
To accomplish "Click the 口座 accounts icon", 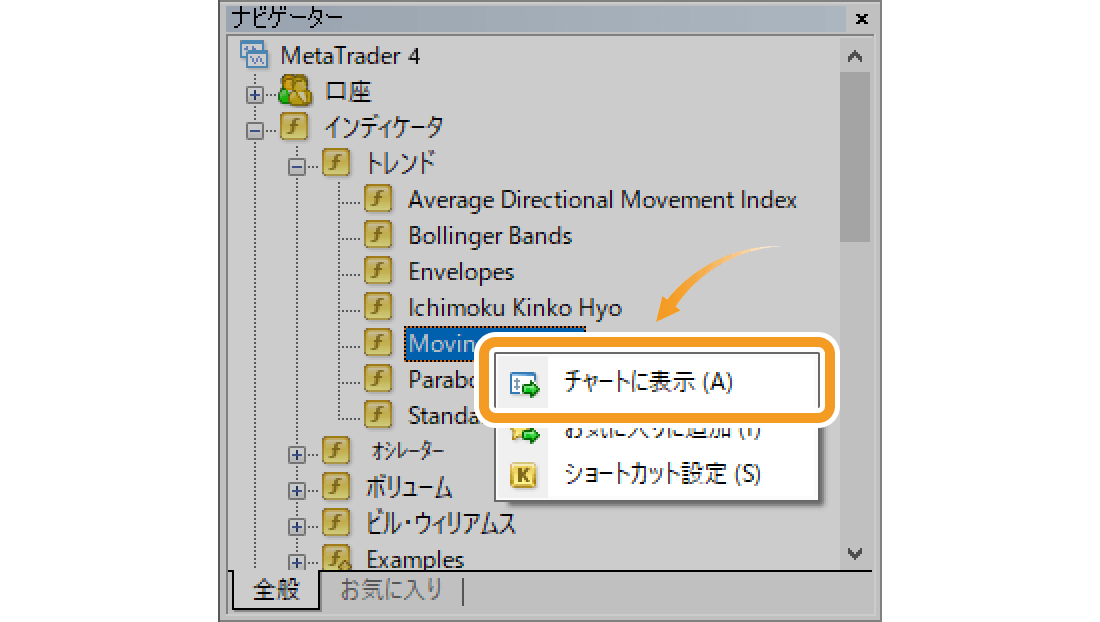I will (x=295, y=90).
